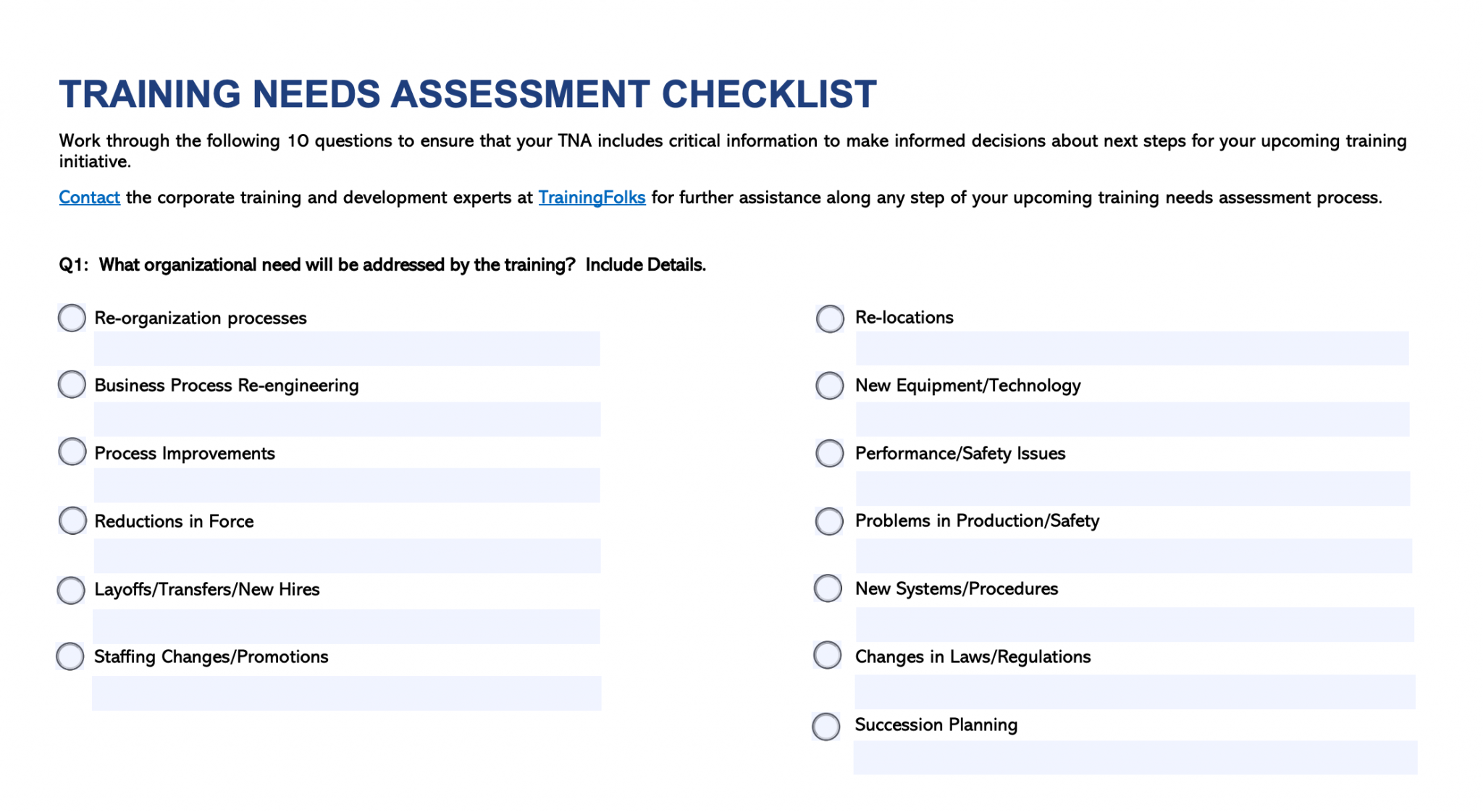Select the New Systems/Procedures radio button
The image size is (1483, 812).
pyautogui.click(x=828, y=588)
